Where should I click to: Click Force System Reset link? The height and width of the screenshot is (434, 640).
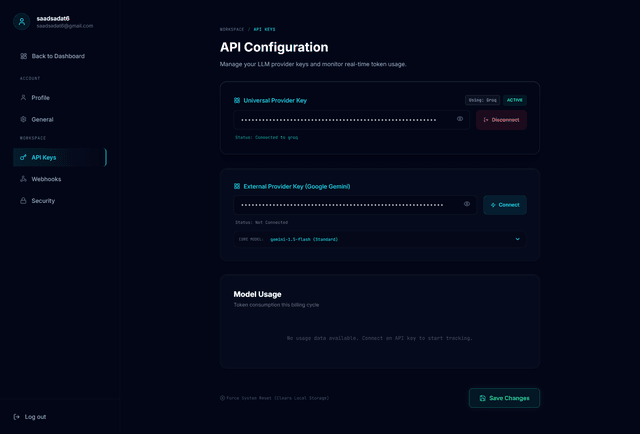coord(276,398)
